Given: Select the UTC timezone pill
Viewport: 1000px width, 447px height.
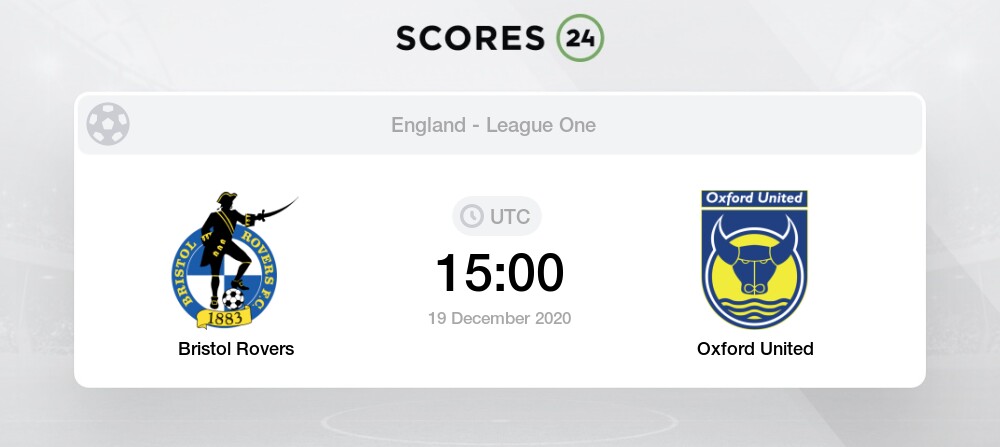Looking at the screenshot, I should [497, 216].
